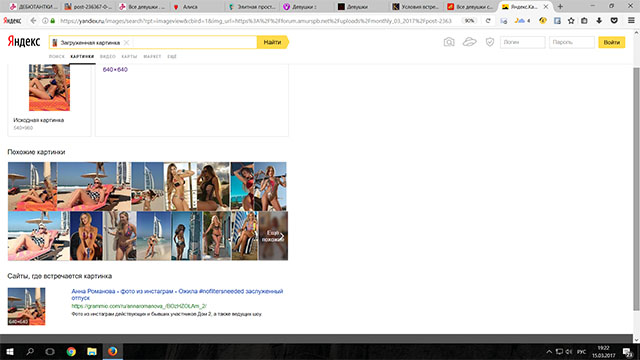The width and height of the screenshot is (640, 360).
Task: Show hidden system tray icons chevron
Action: 549,352
